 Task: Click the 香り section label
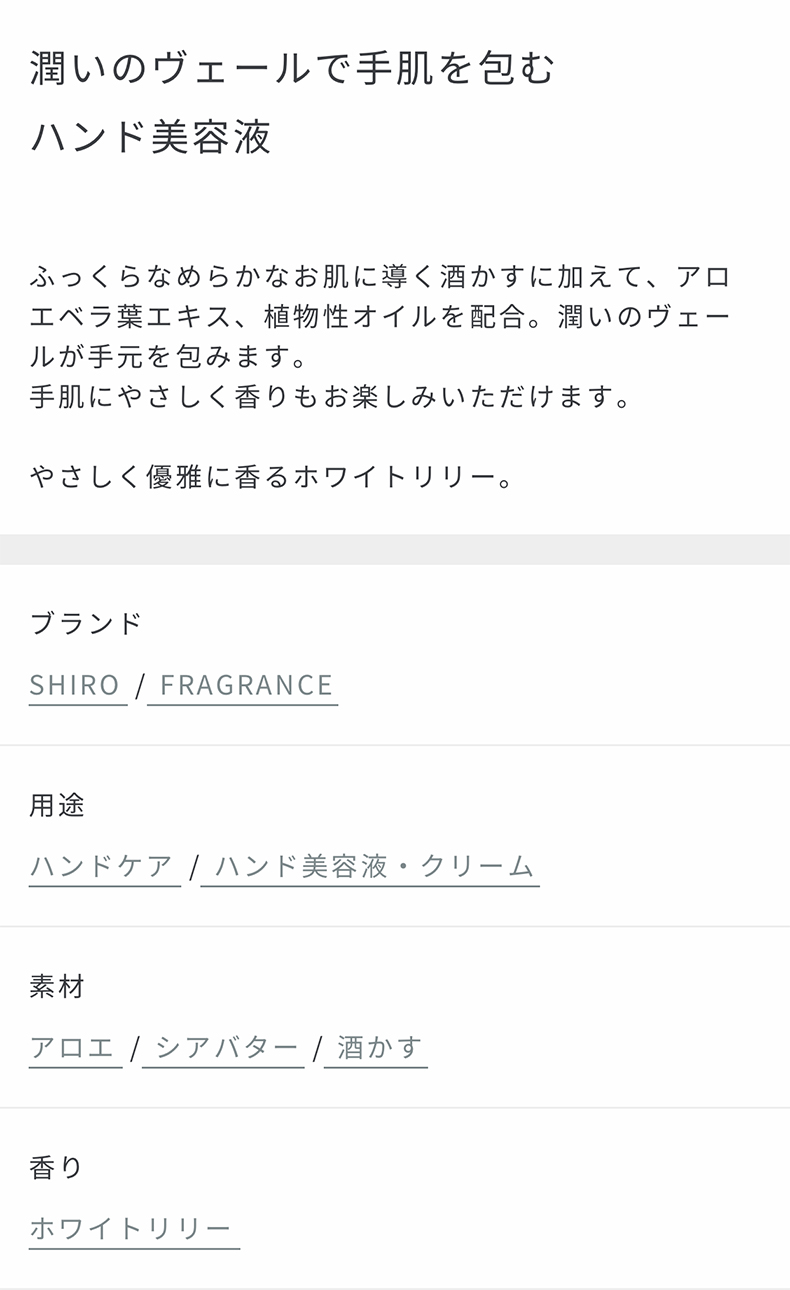coord(57,1167)
